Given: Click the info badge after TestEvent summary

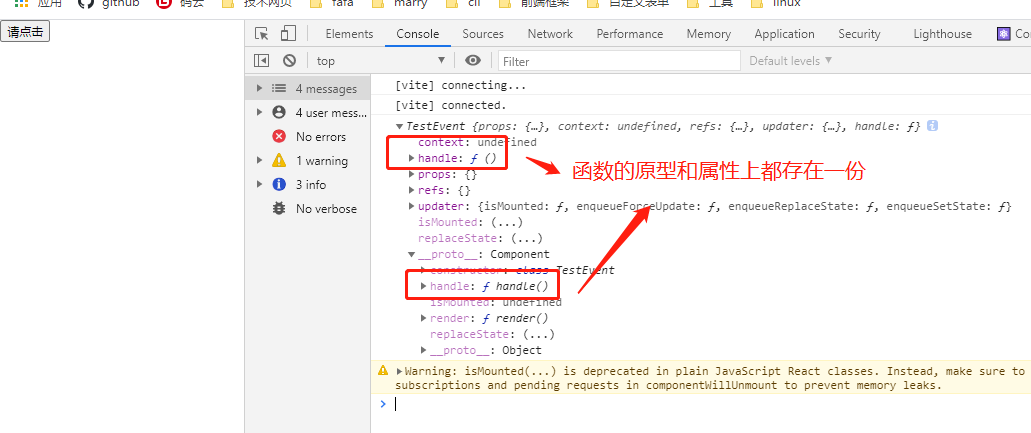Looking at the screenshot, I should [932, 125].
